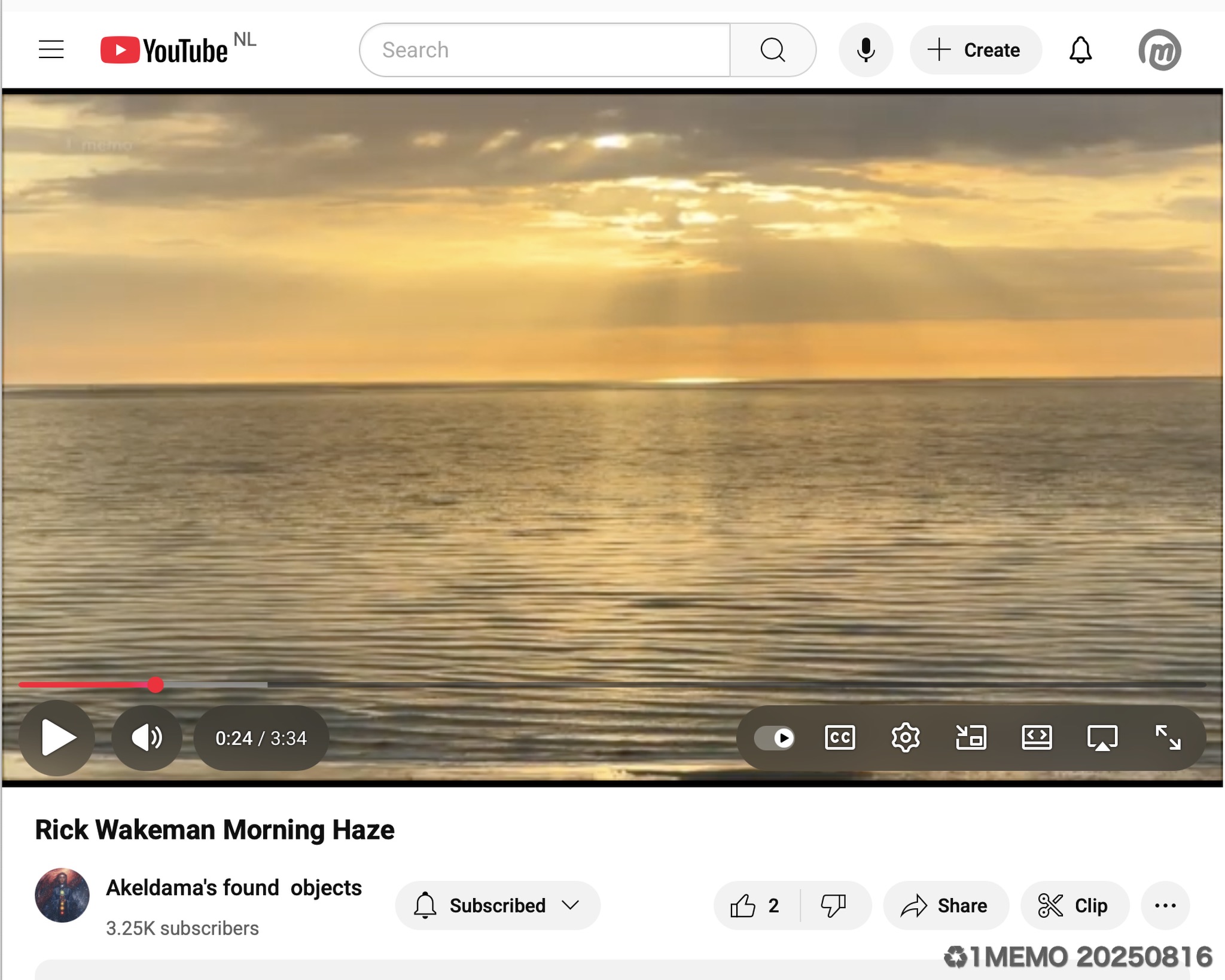The height and width of the screenshot is (980, 1225).
Task: Enable theater mode view
Action: (1036, 737)
